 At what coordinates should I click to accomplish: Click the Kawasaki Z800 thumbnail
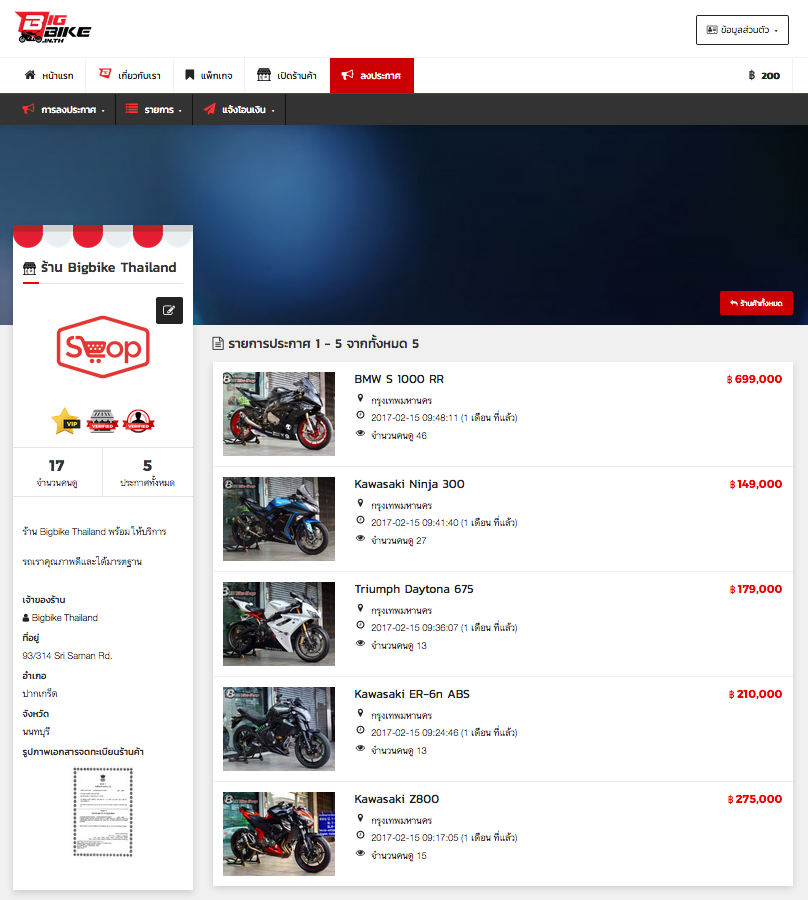279,834
